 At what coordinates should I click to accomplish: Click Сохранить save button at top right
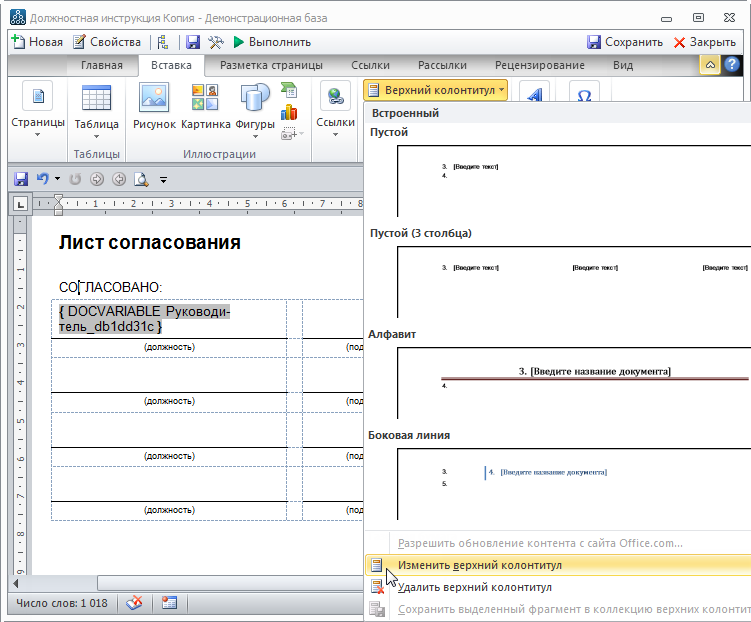(625, 42)
